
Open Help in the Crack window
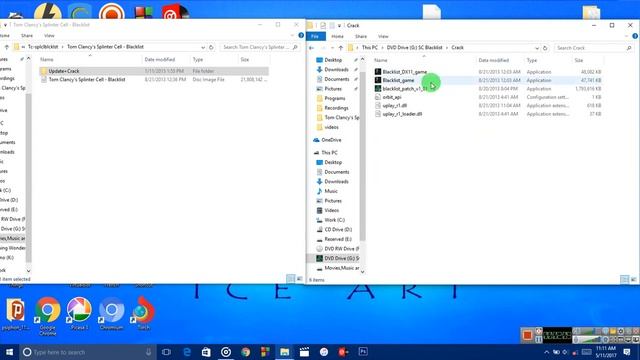[635, 36]
